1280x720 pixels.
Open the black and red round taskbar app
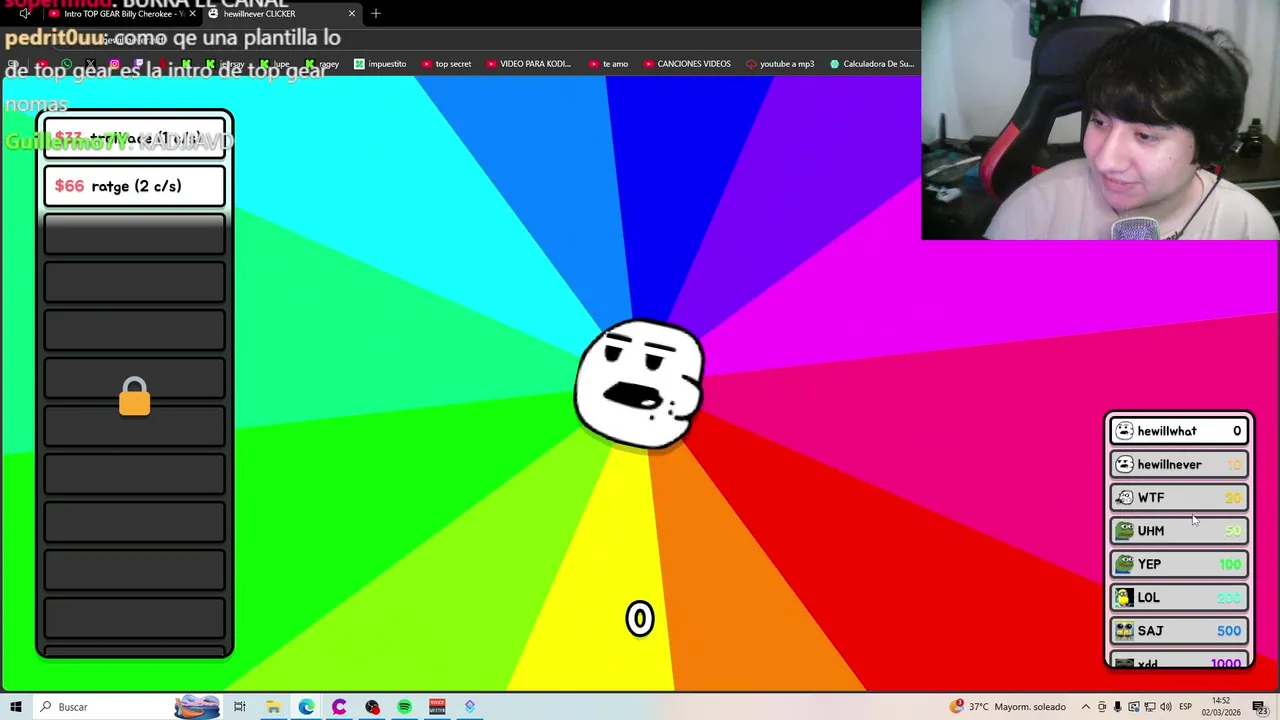[x=372, y=707]
